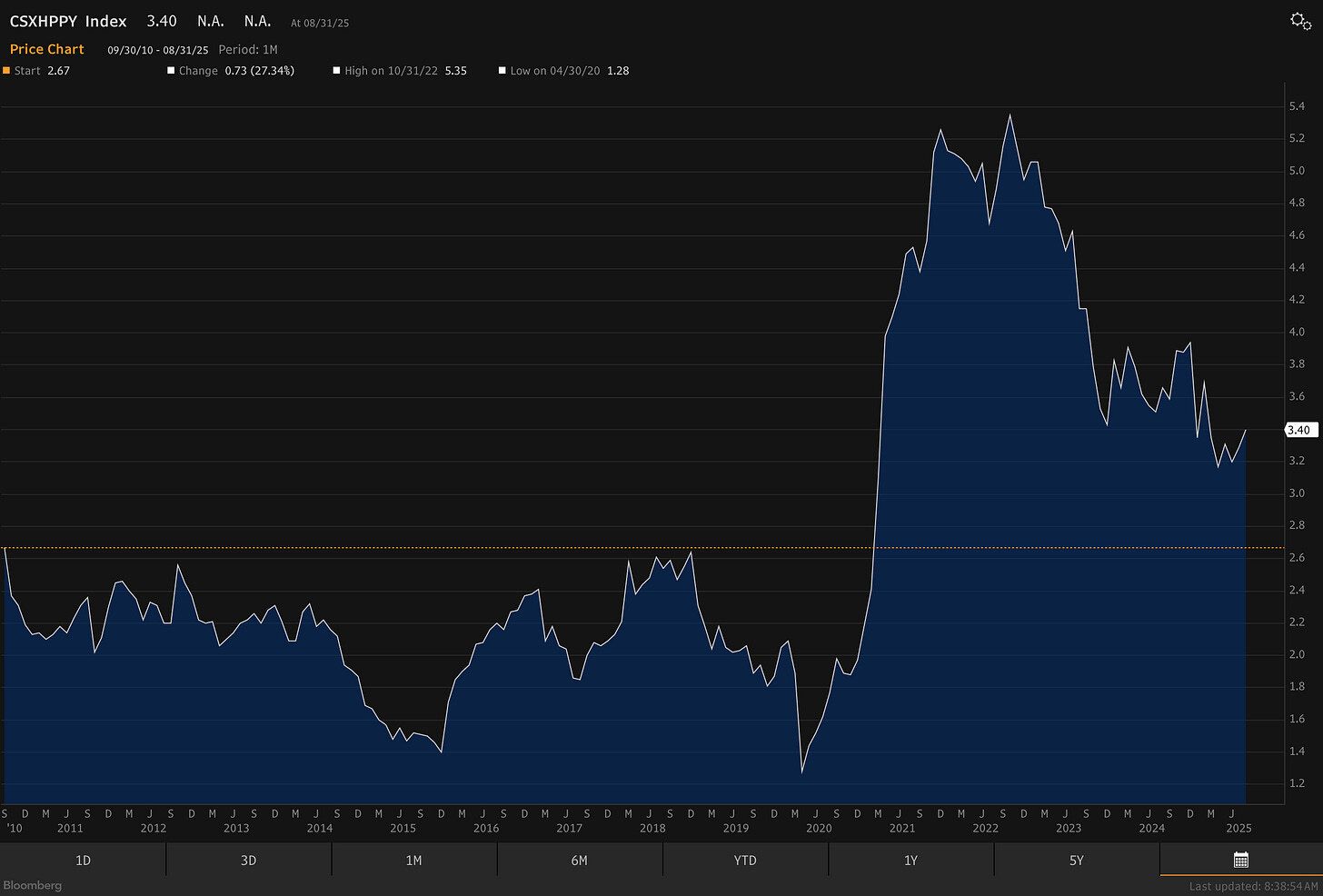Click the 5.4 y-axis label

[x=1297, y=106]
